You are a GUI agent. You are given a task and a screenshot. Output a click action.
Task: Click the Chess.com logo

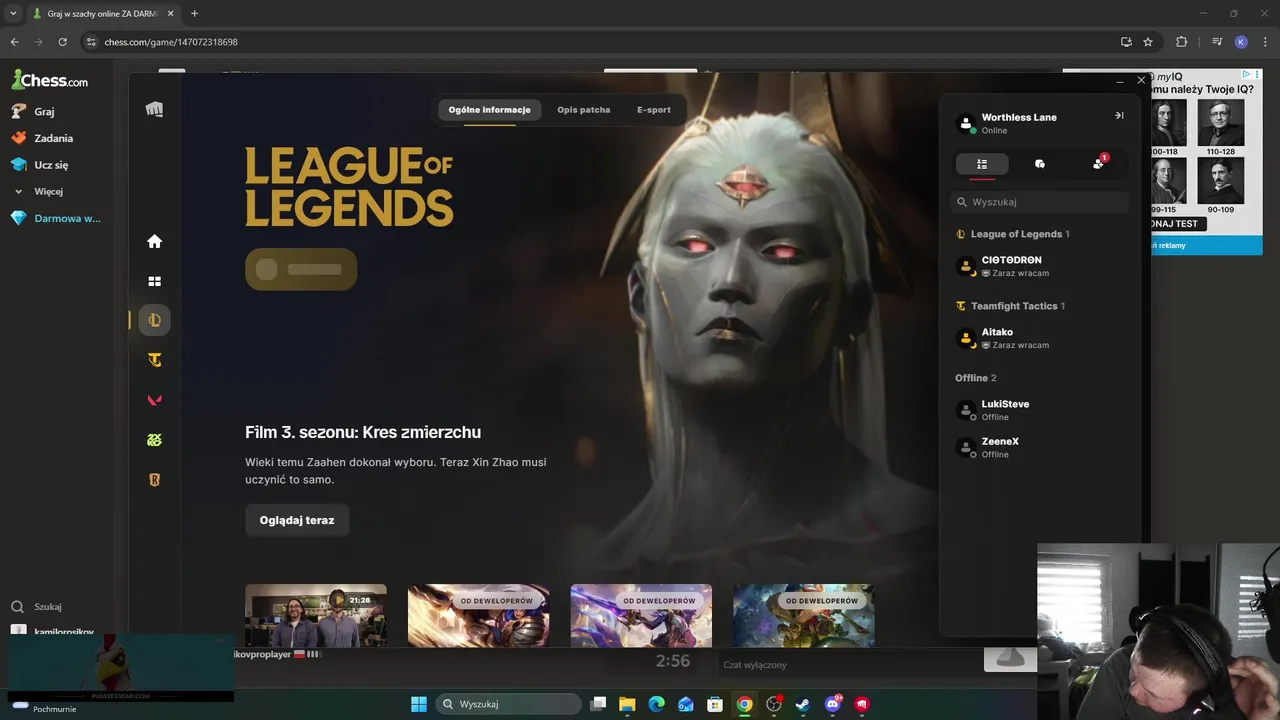[x=49, y=80]
